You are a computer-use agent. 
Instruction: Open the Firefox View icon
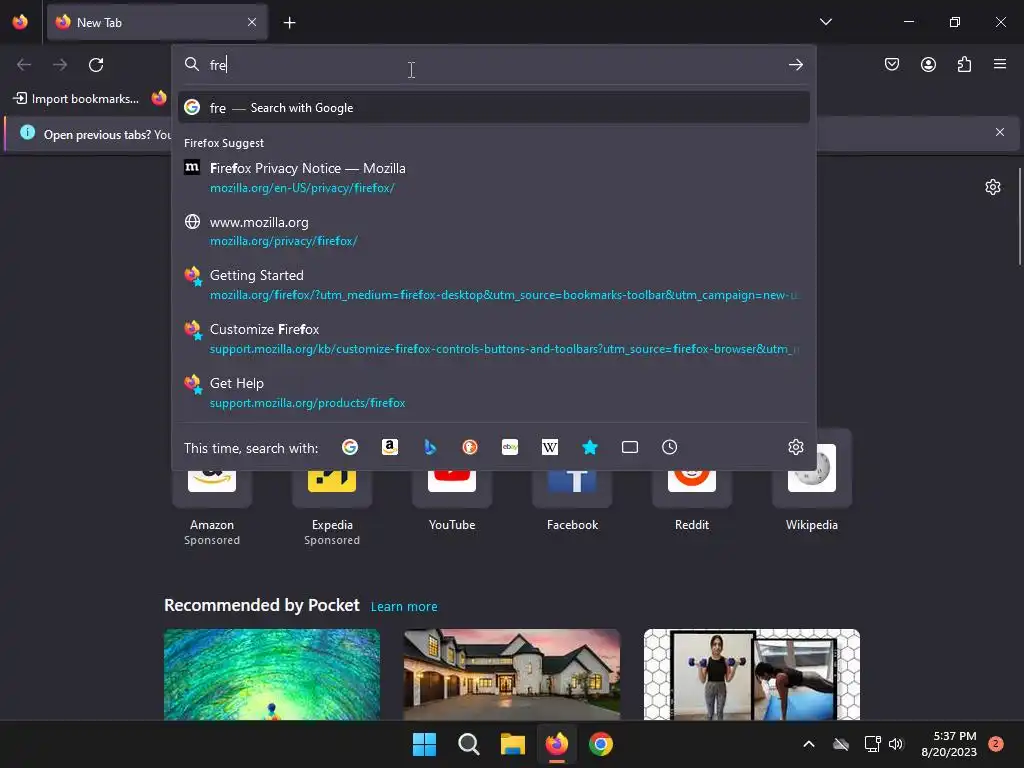[x=20, y=22]
